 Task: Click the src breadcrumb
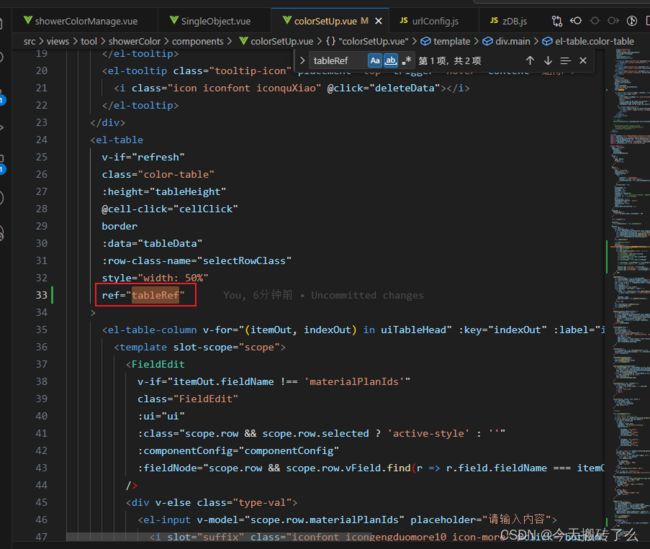click(x=29, y=41)
